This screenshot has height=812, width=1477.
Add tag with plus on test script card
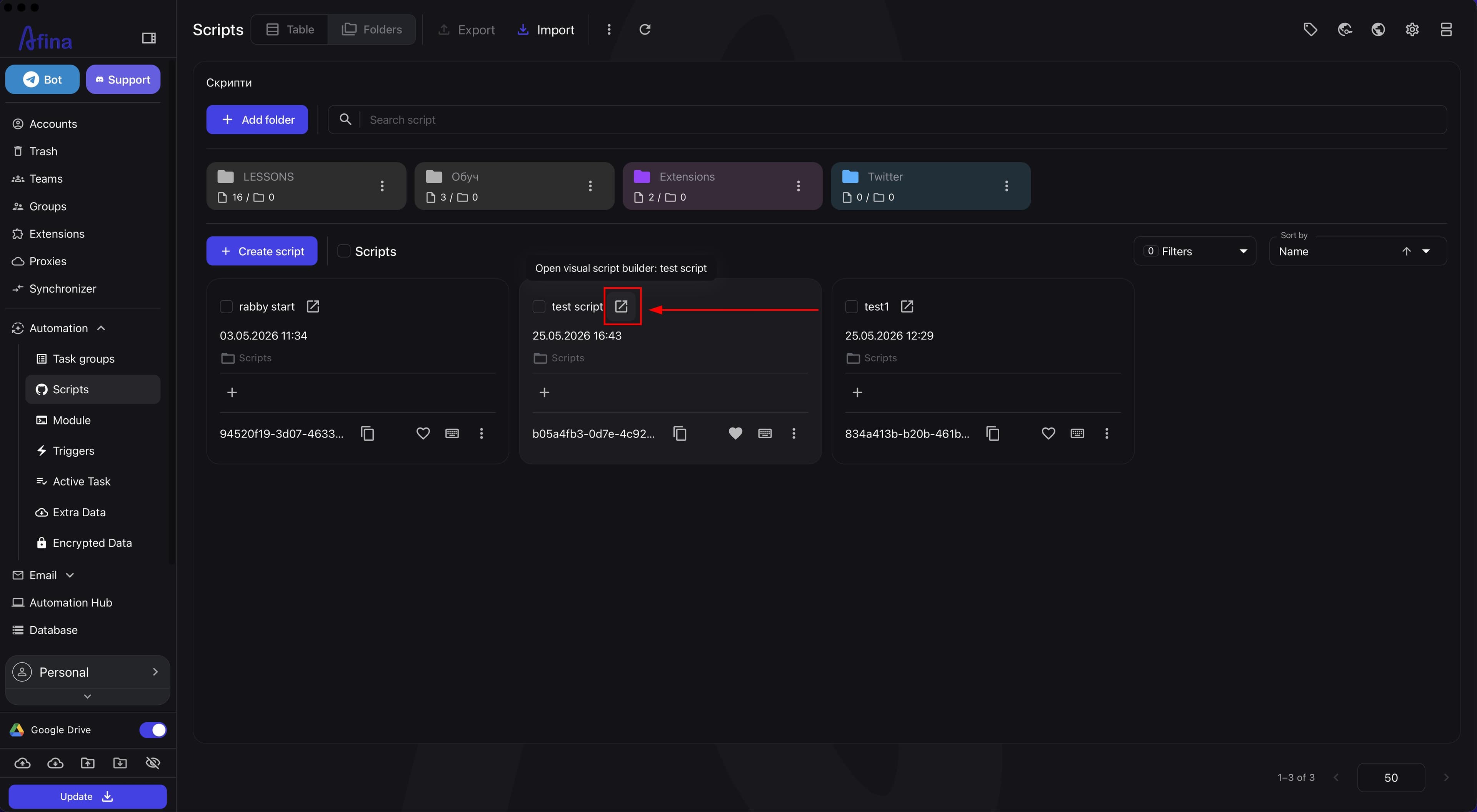tap(544, 392)
